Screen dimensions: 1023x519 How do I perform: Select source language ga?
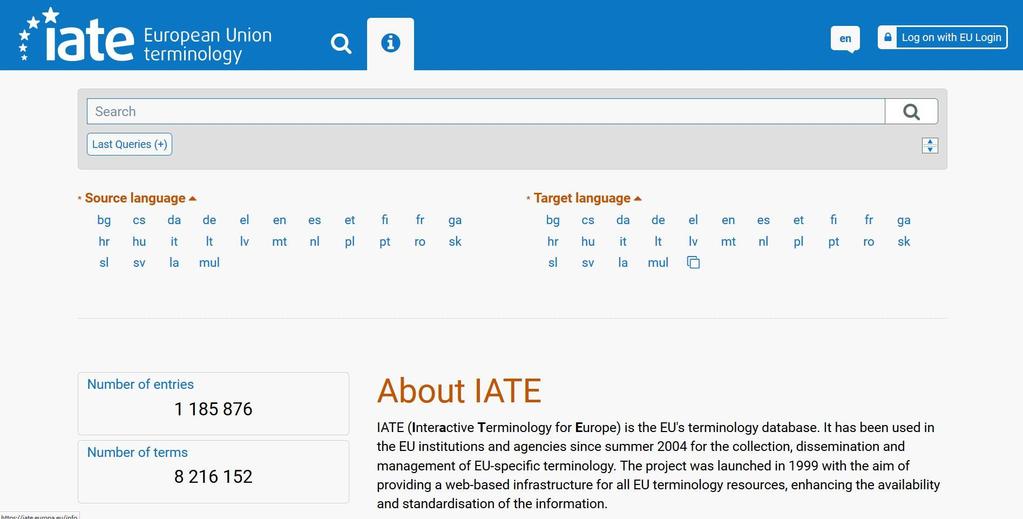(455, 221)
